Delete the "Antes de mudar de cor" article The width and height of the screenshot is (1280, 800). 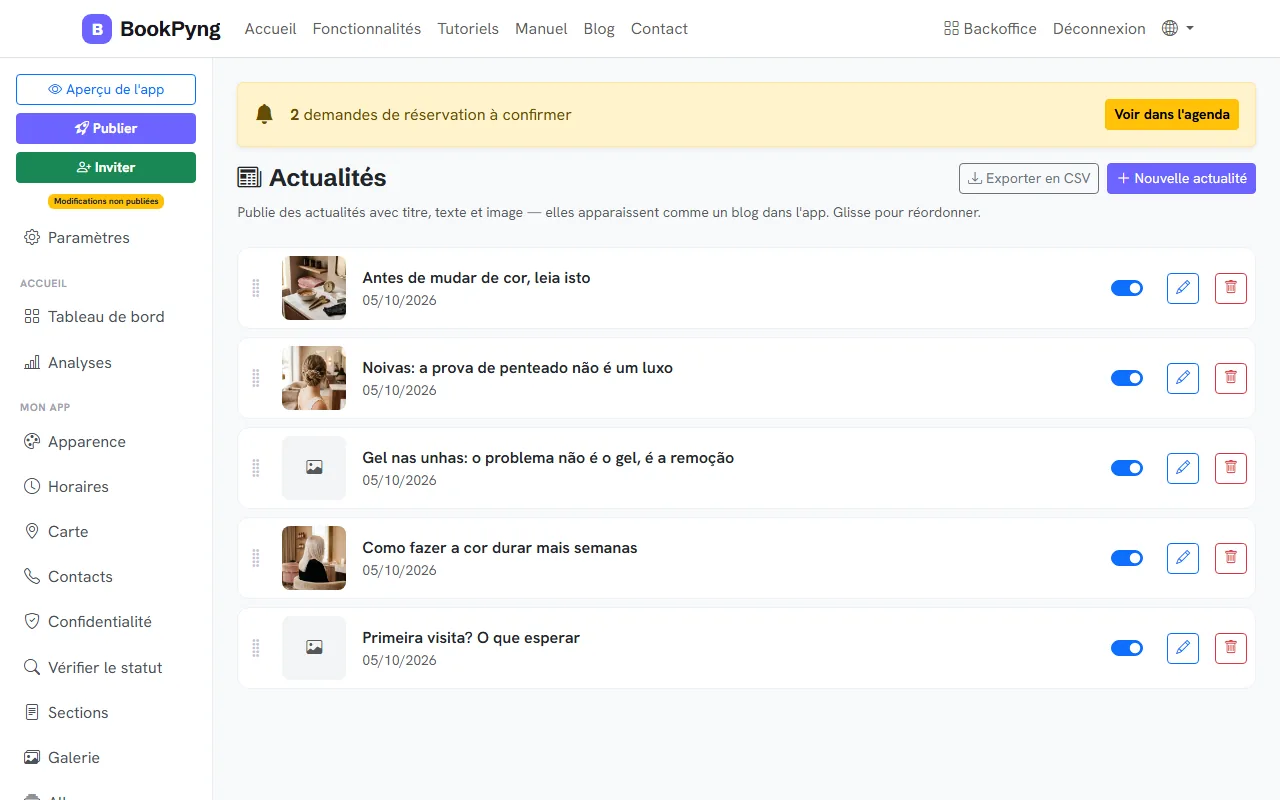1231,288
